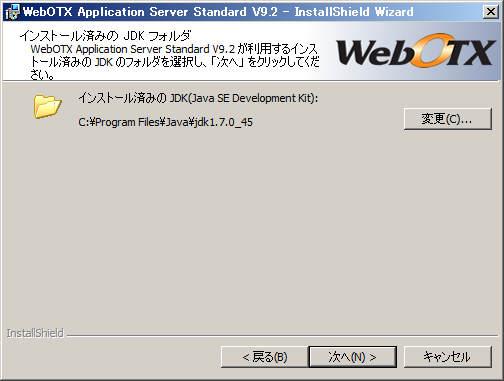
Task: Click the installer icon in the title bar
Action: (x=13, y=12)
